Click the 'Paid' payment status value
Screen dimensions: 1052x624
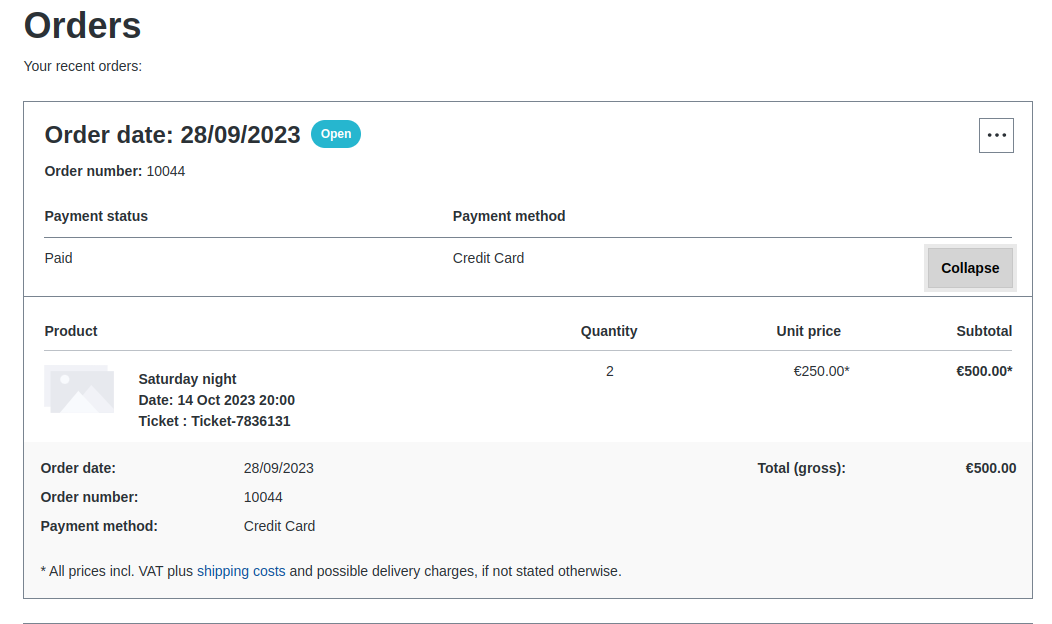click(58, 258)
